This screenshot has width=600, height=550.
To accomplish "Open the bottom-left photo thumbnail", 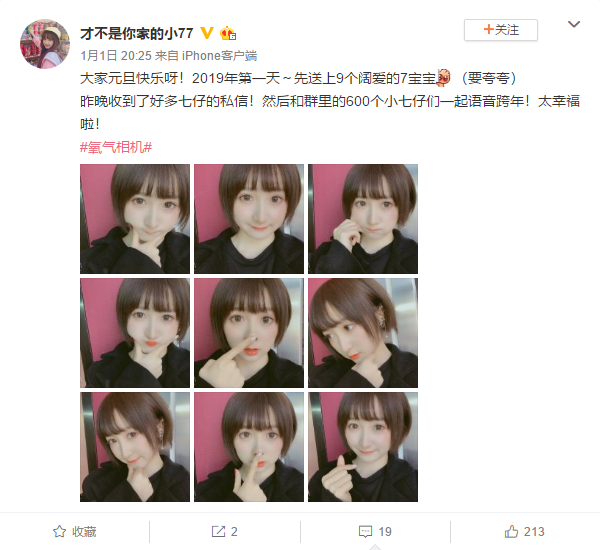I will (x=135, y=447).
